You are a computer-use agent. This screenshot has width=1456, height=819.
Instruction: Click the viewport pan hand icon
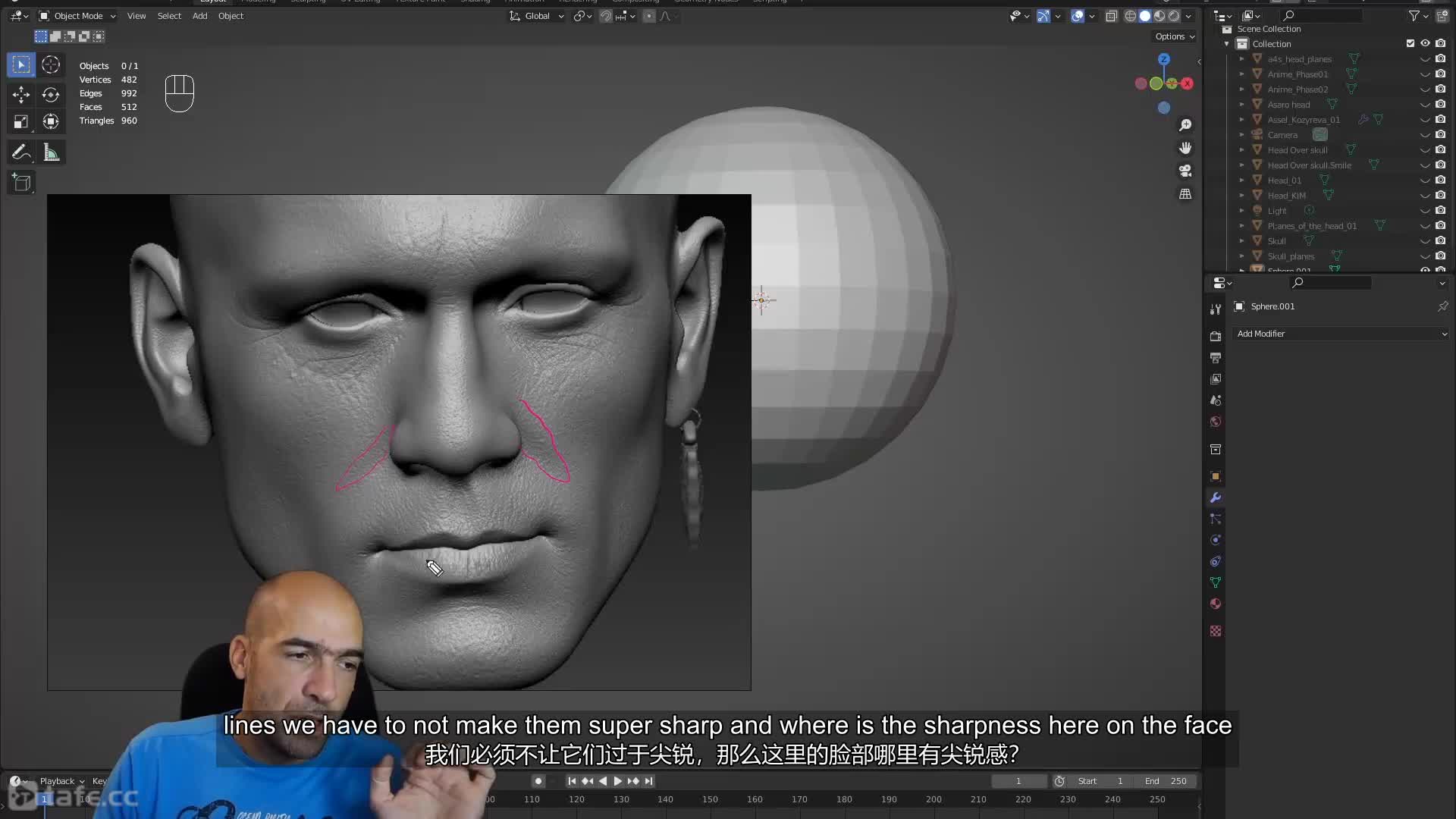click(1185, 148)
